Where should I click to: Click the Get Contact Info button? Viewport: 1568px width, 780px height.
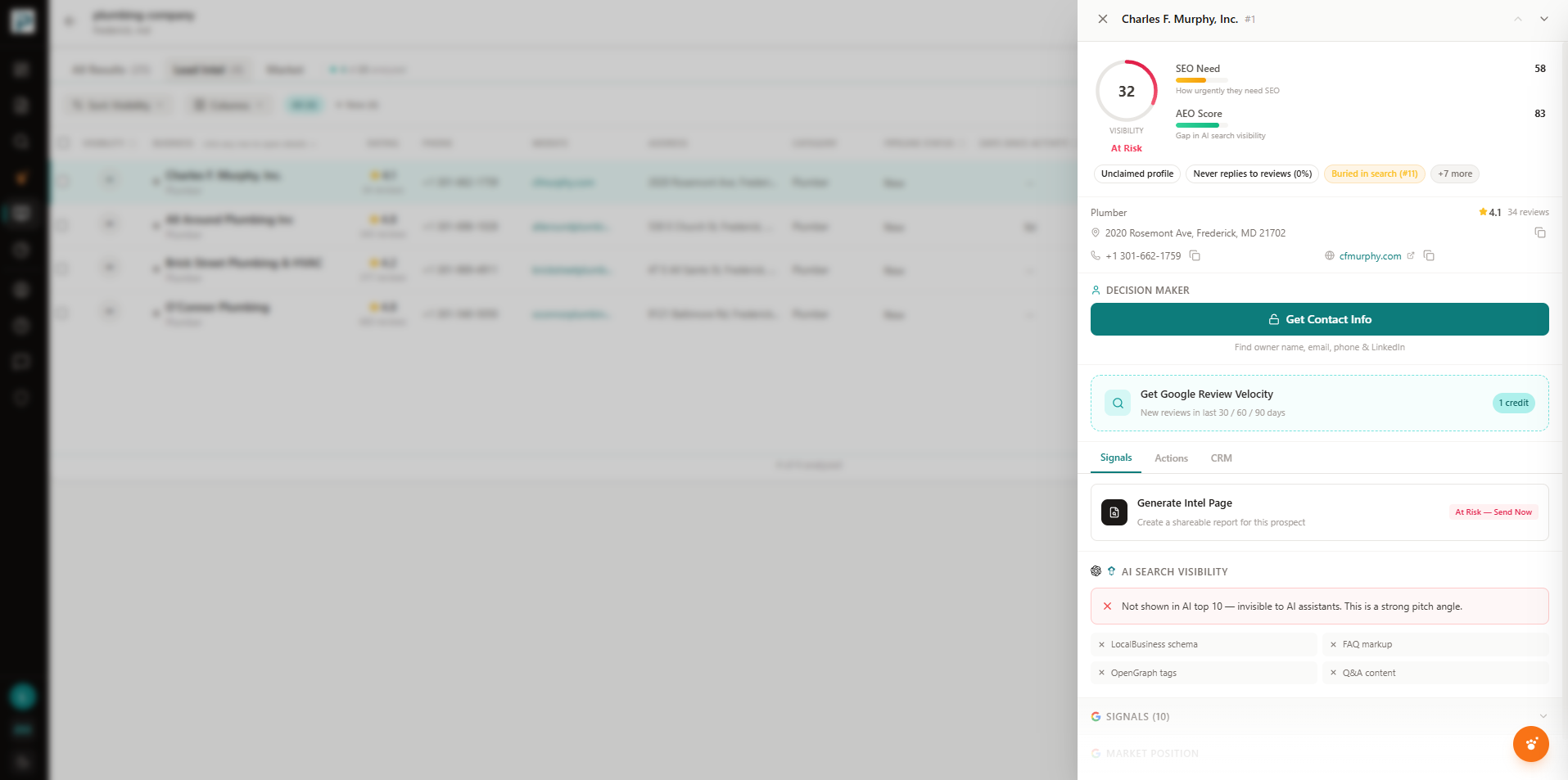tap(1319, 319)
